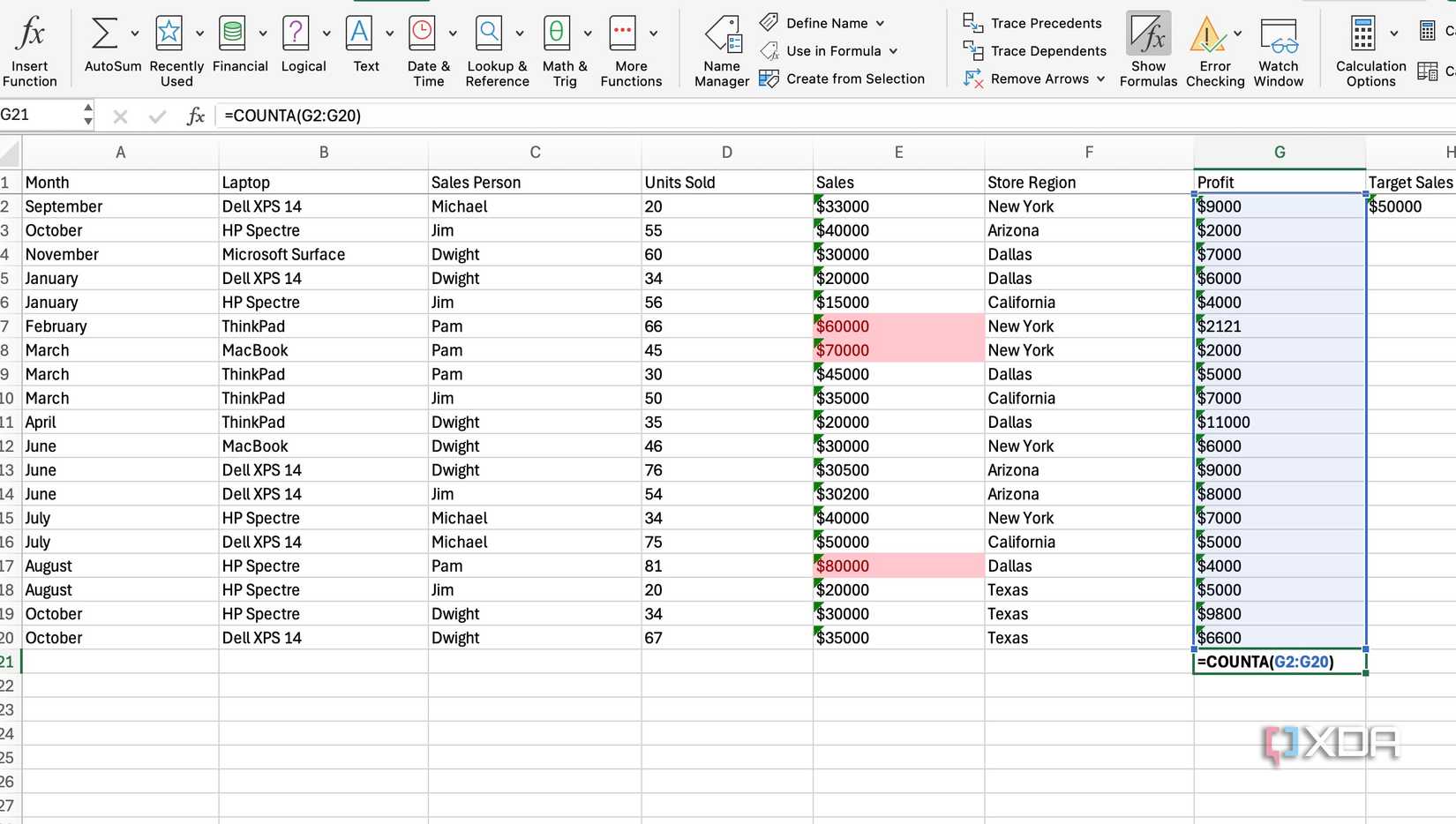1456x824 pixels.
Task: Click Create from Selection
Action: pos(844,79)
